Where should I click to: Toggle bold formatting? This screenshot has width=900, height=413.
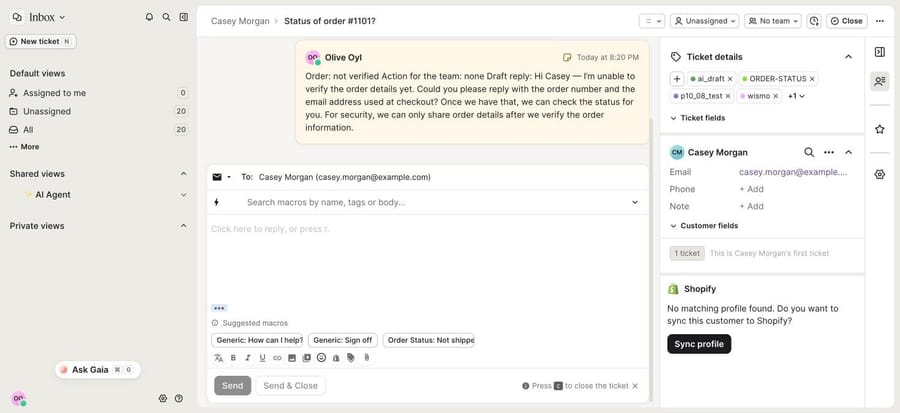pyautogui.click(x=233, y=357)
